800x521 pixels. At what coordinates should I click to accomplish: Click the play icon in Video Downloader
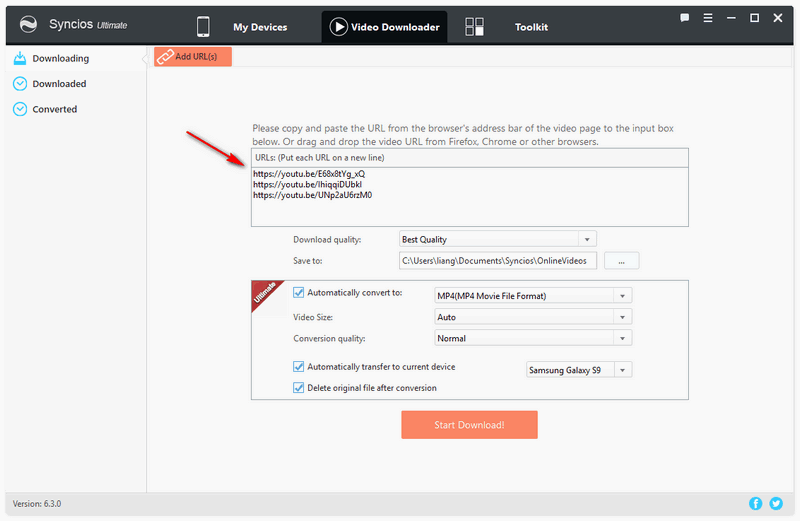[x=338, y=27]
